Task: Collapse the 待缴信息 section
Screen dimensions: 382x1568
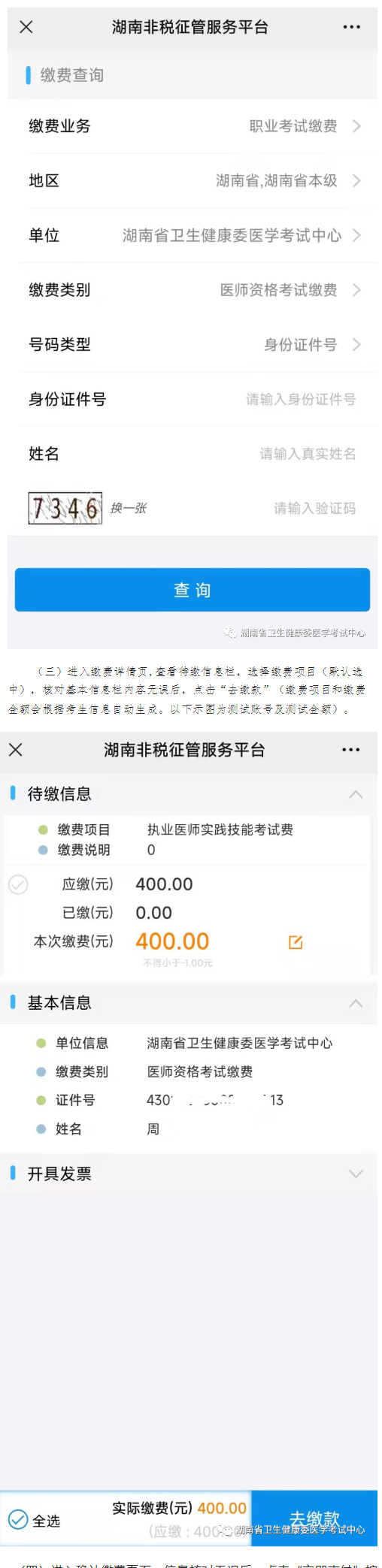Action: click(x=356, y=794)
